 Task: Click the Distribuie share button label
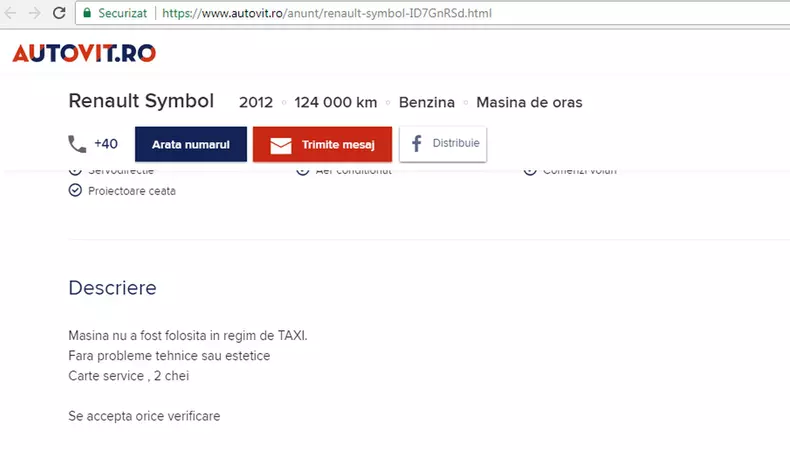pyautogui.click(x=456, y=143)
